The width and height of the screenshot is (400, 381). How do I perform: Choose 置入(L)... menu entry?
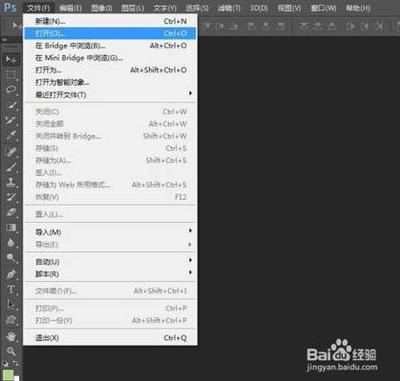point(110,215)
